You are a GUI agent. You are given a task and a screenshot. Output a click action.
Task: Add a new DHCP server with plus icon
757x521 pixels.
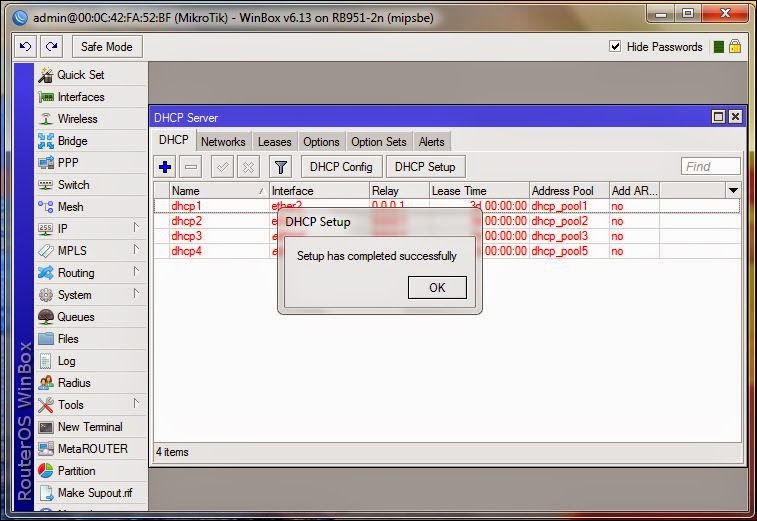(165, 167)
